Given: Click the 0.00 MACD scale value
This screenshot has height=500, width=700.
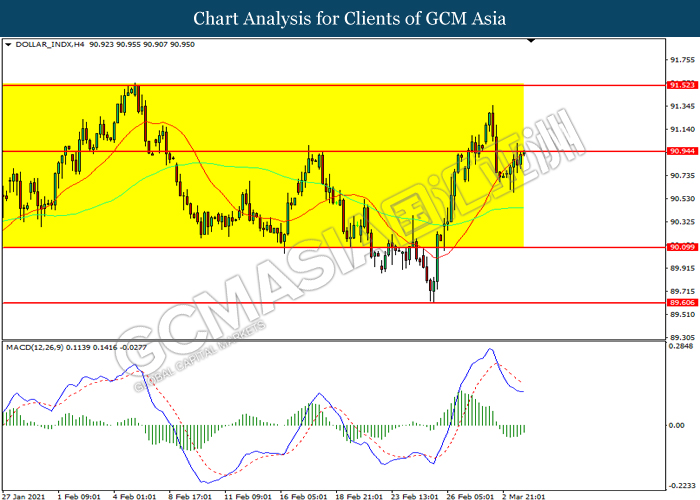Looking at the screenshot, I should tap(677, 425).
